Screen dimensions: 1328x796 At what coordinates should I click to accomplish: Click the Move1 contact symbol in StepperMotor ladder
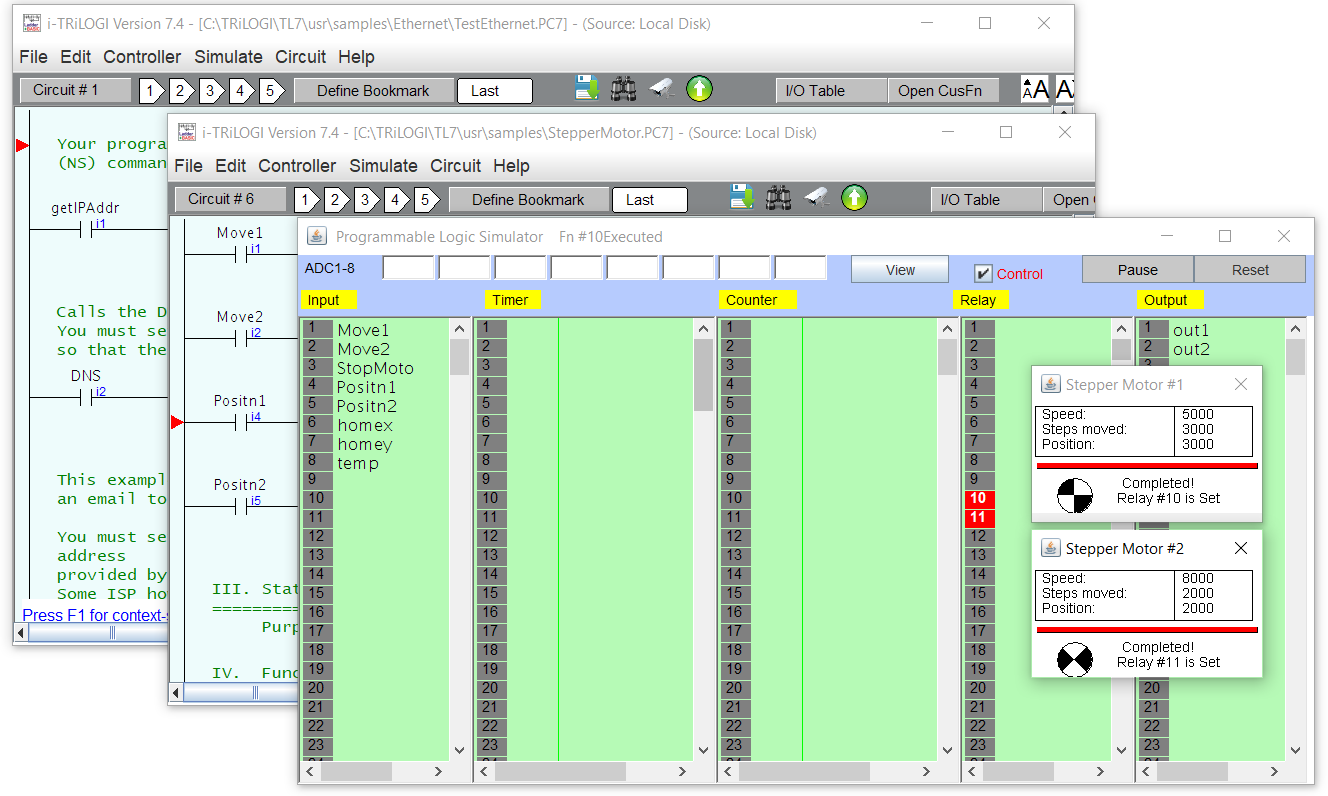tap(241, 255)
